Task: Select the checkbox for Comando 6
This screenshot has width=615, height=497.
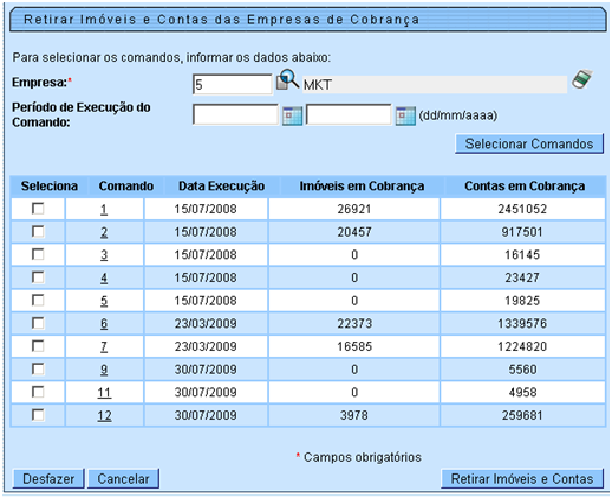Action: 39,323
